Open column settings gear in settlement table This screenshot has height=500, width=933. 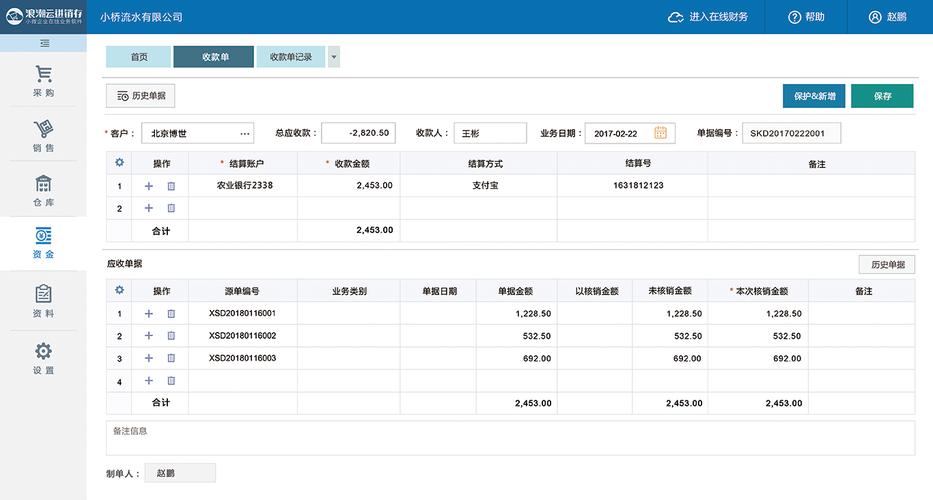(x=119, y=162)
